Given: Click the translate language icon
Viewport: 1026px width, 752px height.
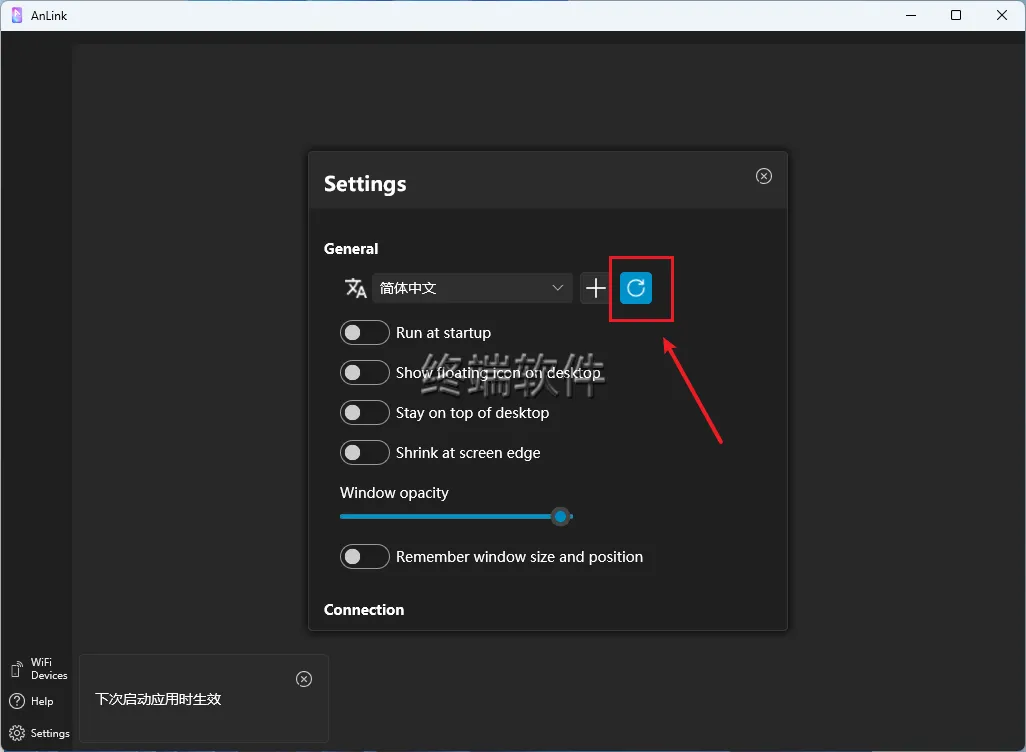Looking at the screenshot, I should (355, 288).
